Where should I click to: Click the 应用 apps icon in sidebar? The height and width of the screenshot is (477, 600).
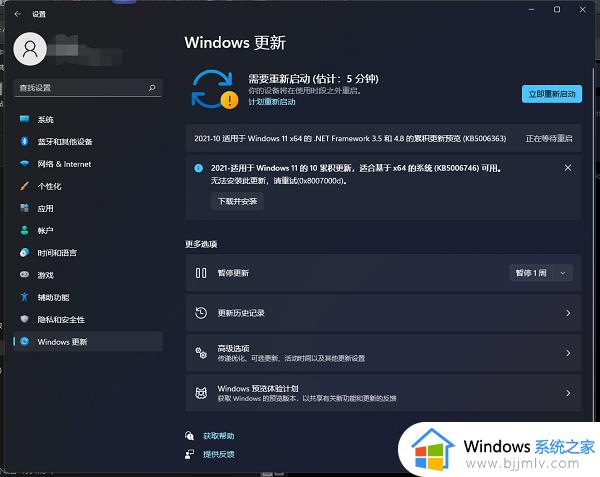click(x=24, y=208)
